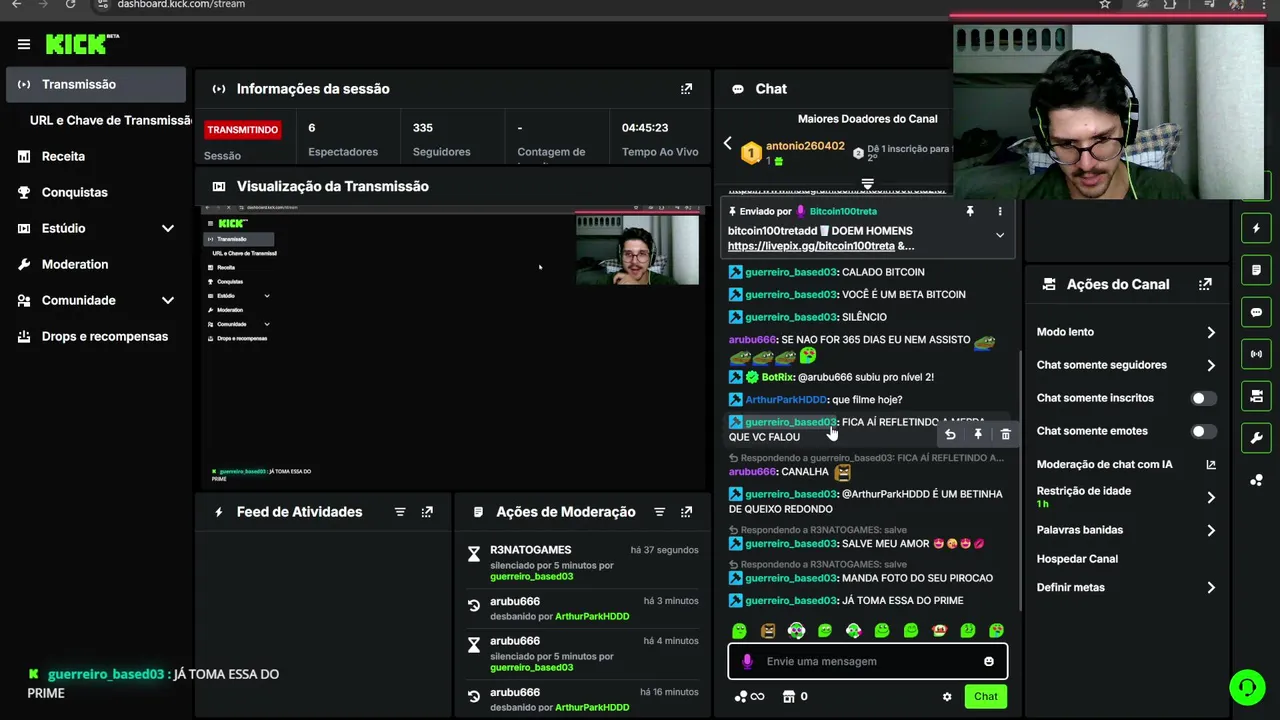
Task: Open Palavras banidas chevron
Action: 1211,530
